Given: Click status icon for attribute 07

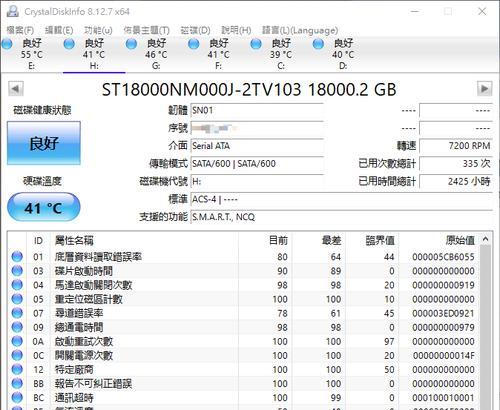Looking at the screenshot, I should [x=17, y=313].
